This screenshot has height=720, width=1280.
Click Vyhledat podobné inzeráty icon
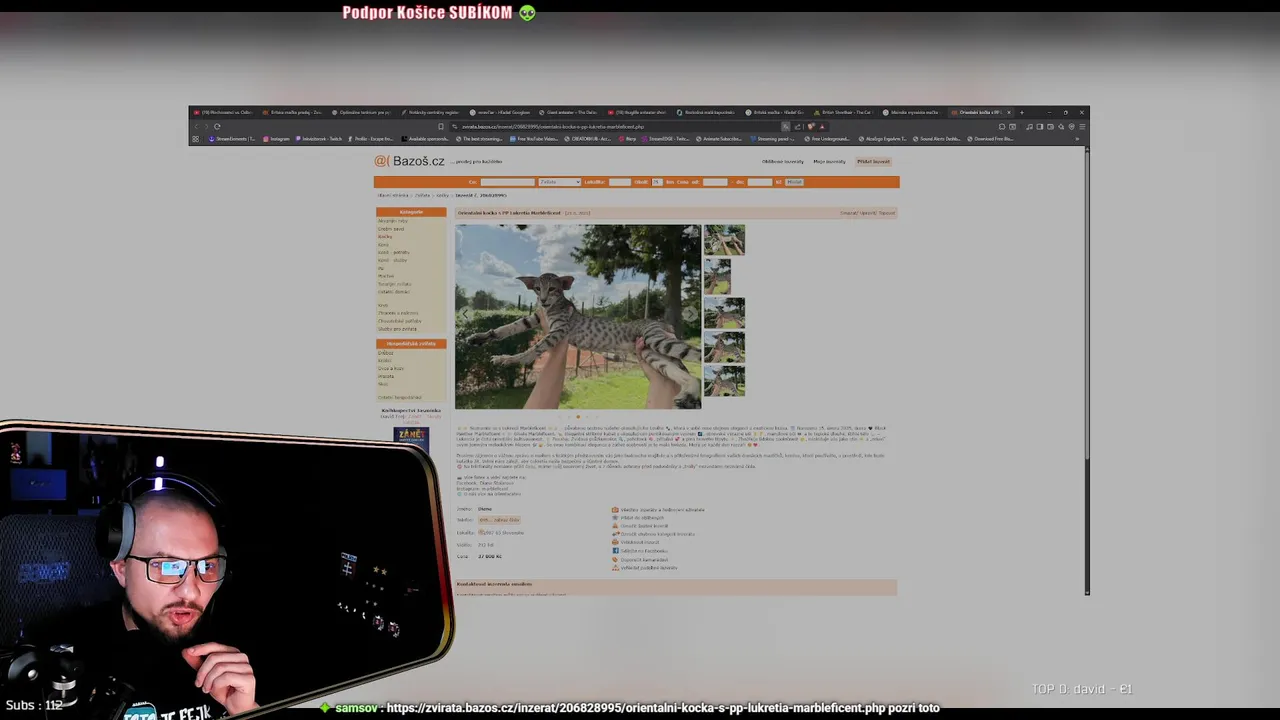point(615,568)
